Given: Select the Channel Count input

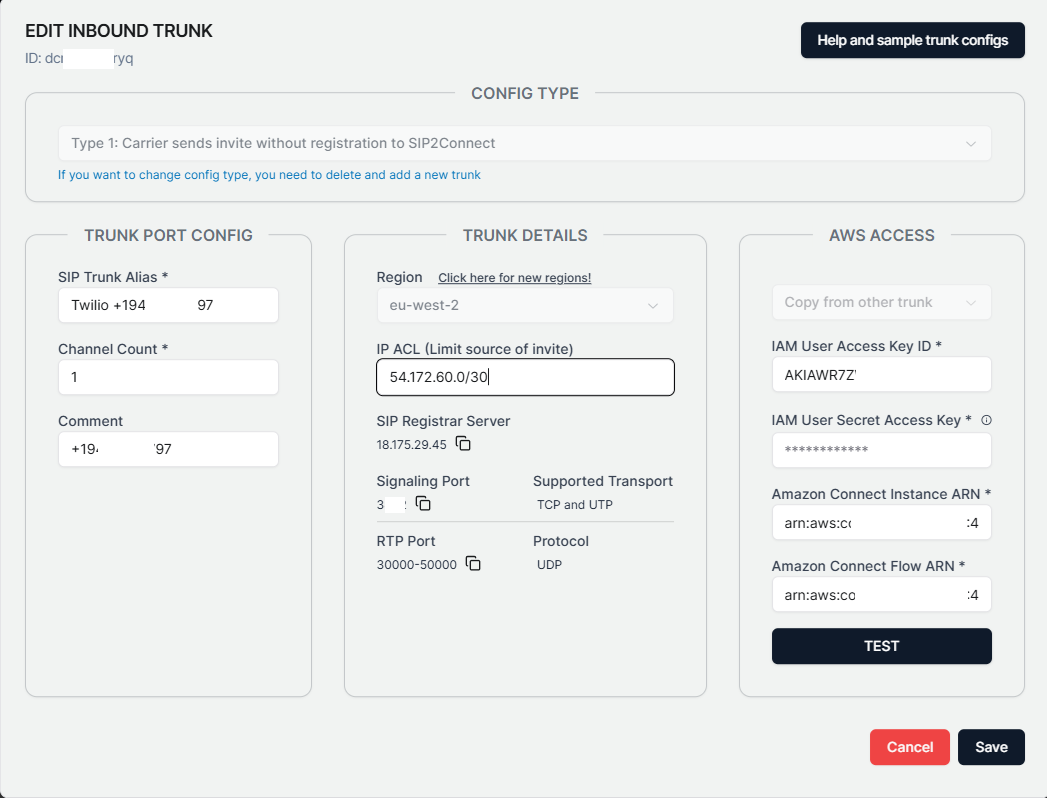Looking at the screenshot, I should [x=168, y=377].
